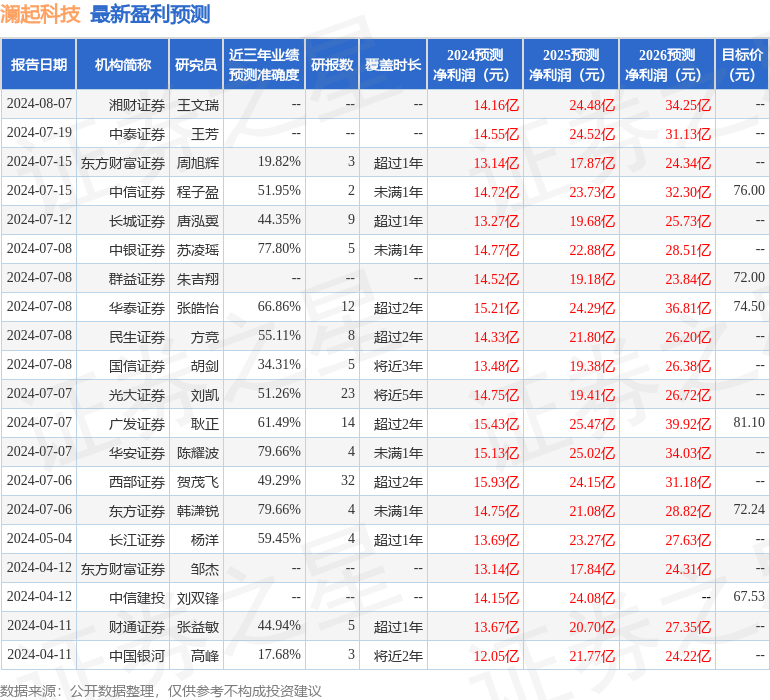Click report date 2024-07-19
Screen dimensions: 770x700
click(39, 133)
